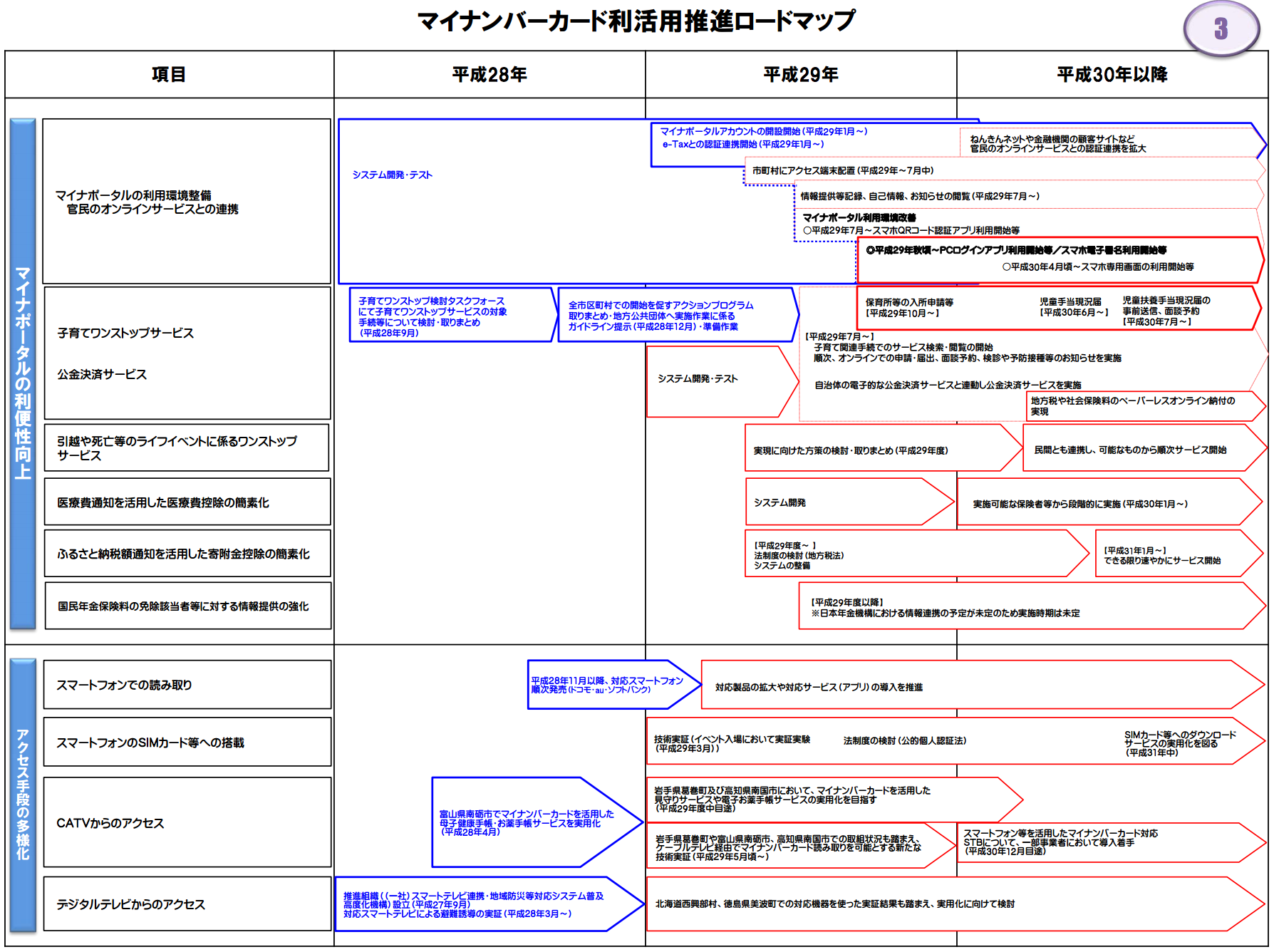Click ふるさと納税額通知 寄附金控除の簡素化 item
Screen dimensions: 1274x952
[x=187, y=553]
